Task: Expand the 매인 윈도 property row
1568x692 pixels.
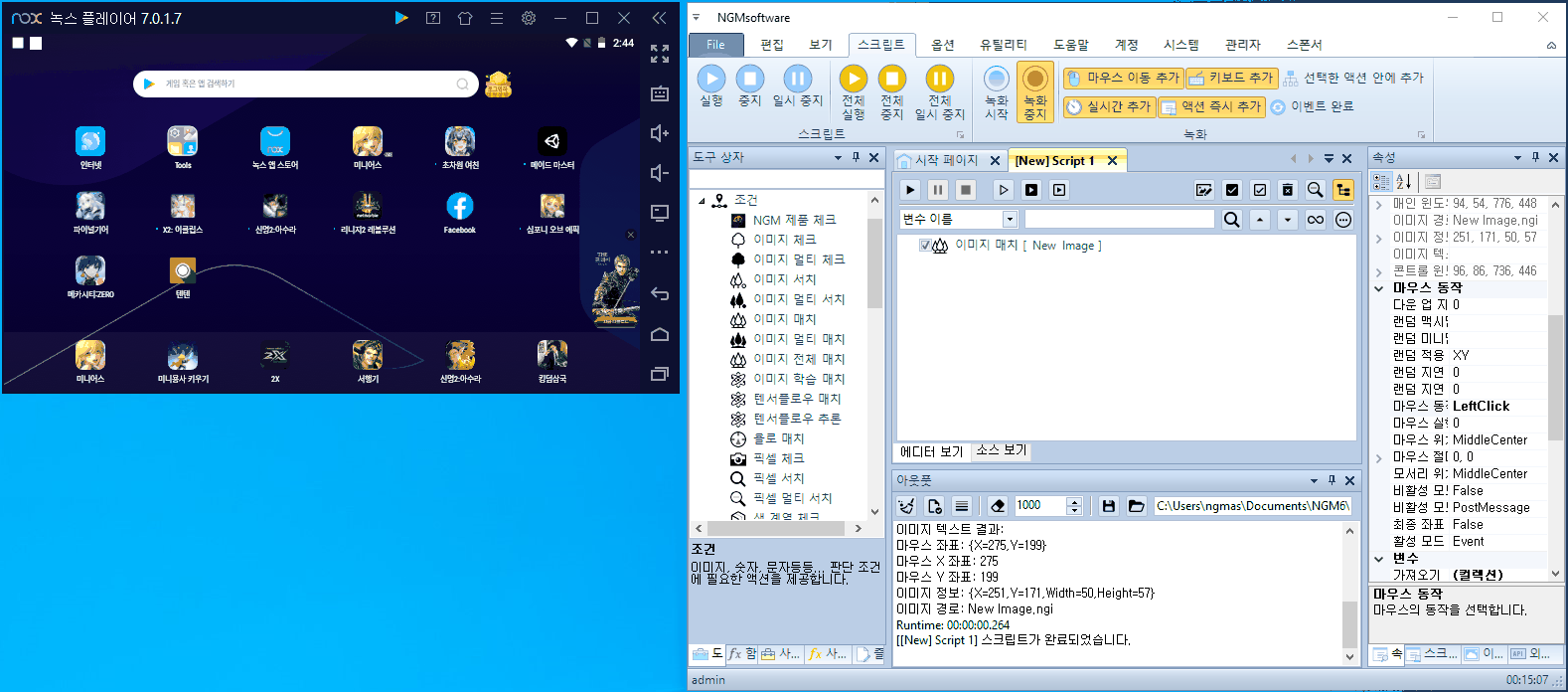Action: point(1379,204)
